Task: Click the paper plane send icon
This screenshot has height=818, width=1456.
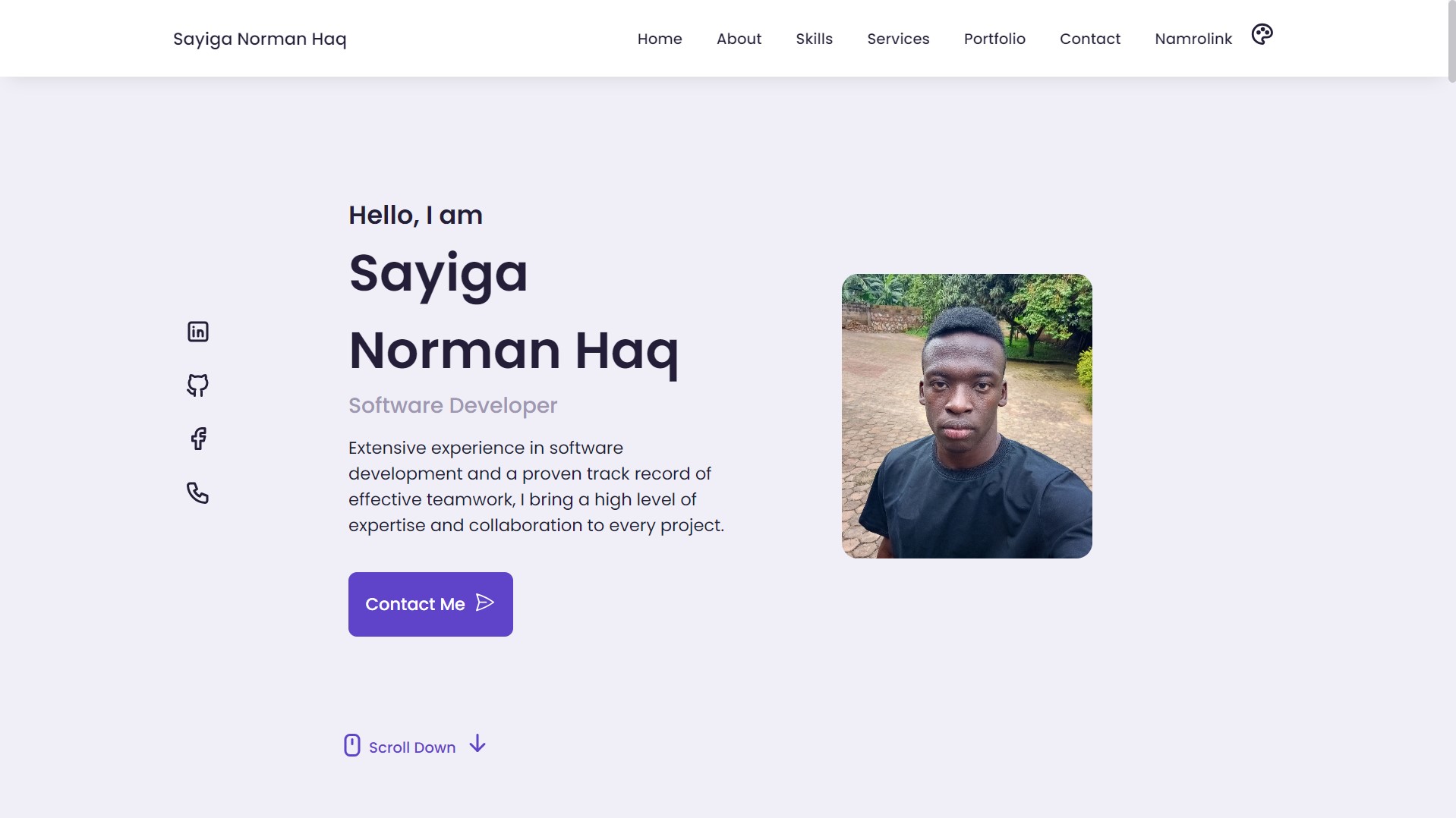Action: [485, 602]
